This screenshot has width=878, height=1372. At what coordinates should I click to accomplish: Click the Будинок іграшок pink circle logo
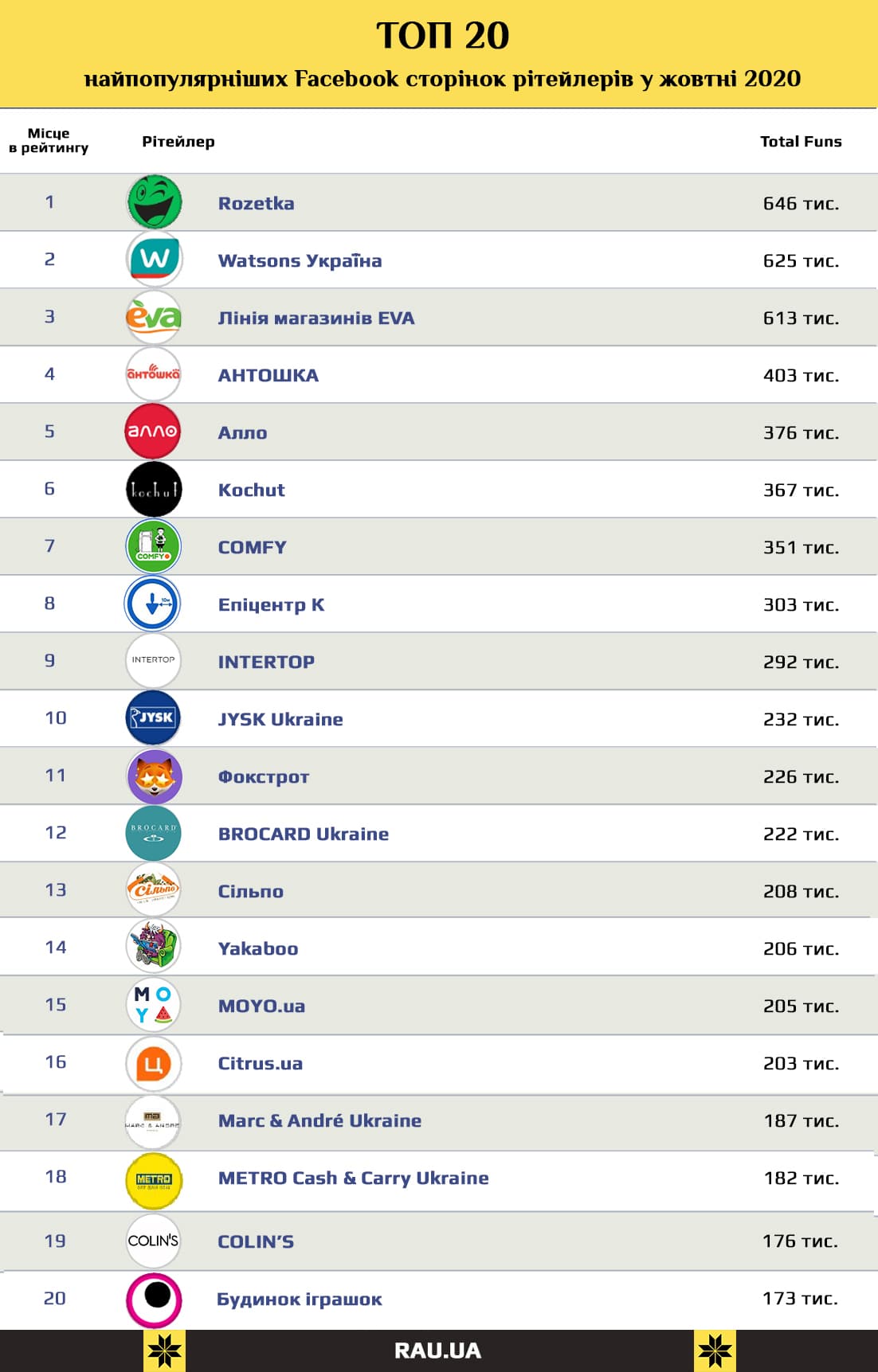[154, 1300]
